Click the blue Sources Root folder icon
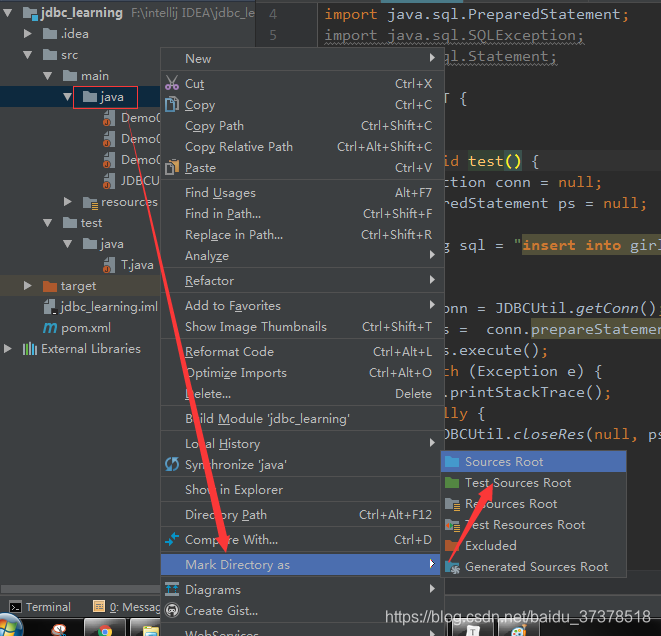 [452, 462]
